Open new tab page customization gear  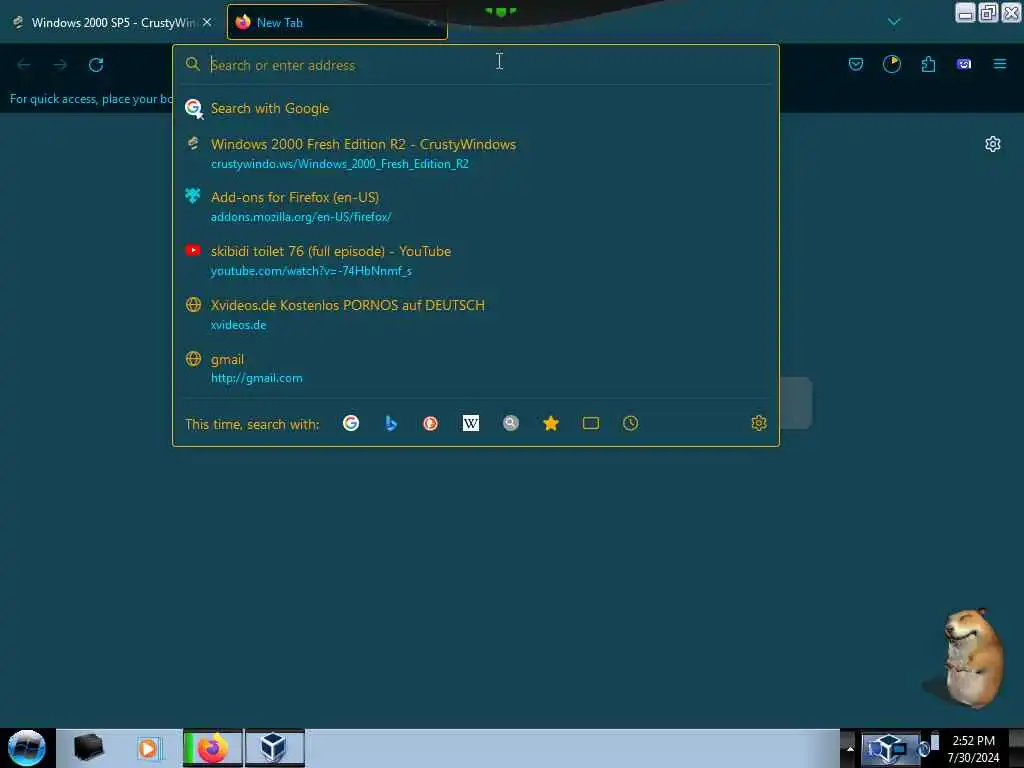(993, 144)
